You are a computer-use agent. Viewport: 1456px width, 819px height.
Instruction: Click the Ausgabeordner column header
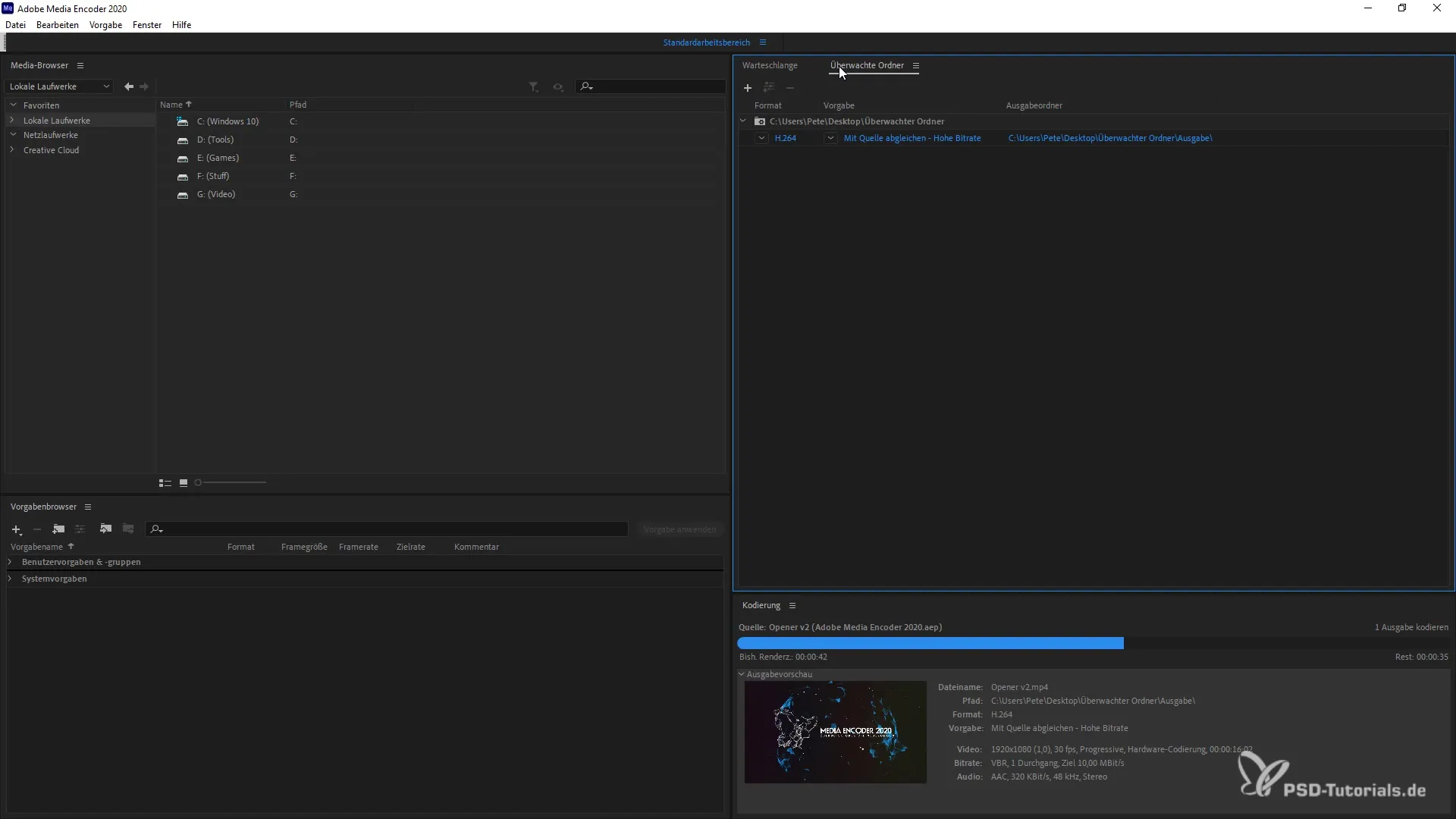click(x=1034, y=105)
